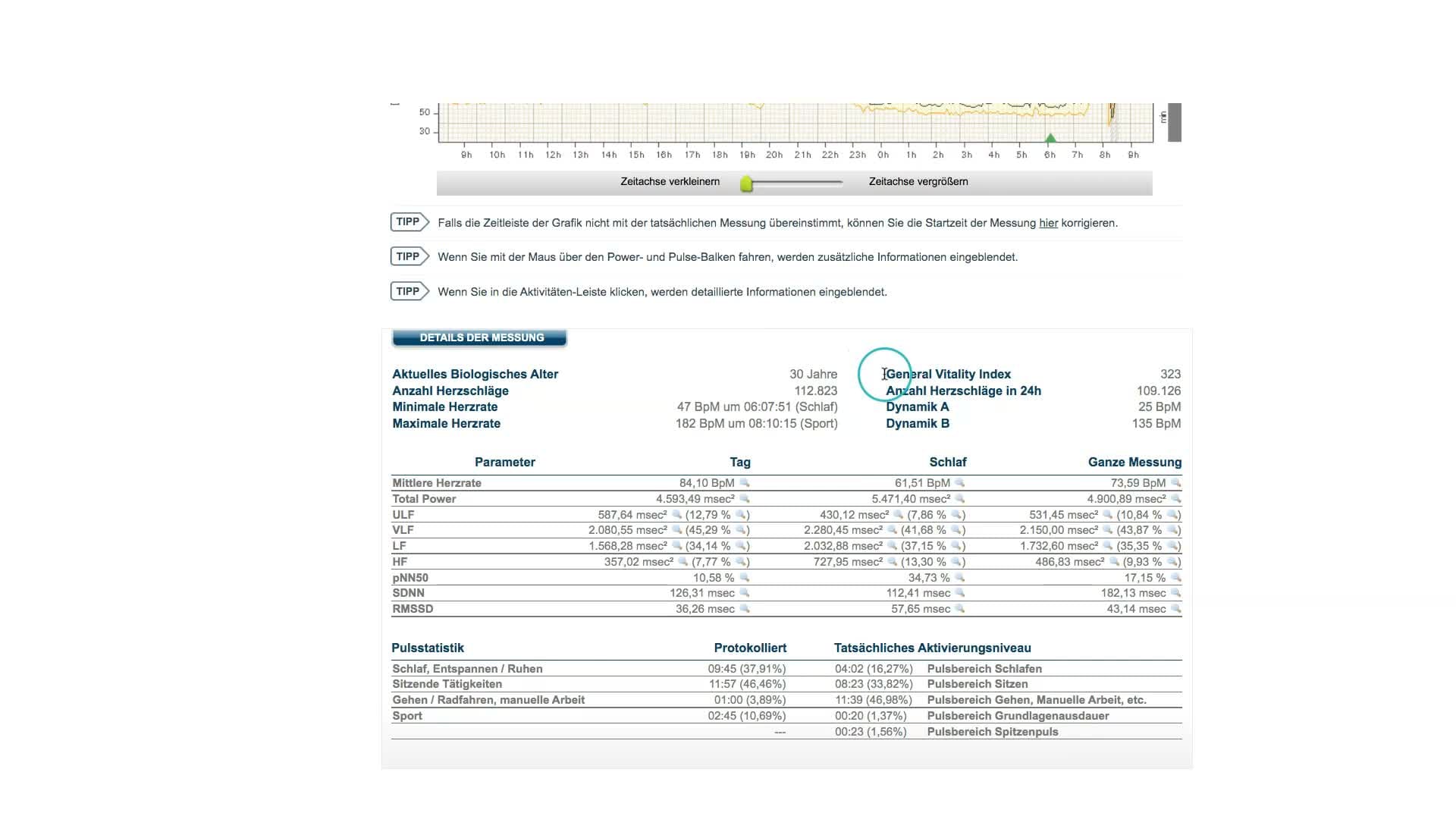
Task: Click the 'General Vitality Index' label
Action: [x=948, y=374]
